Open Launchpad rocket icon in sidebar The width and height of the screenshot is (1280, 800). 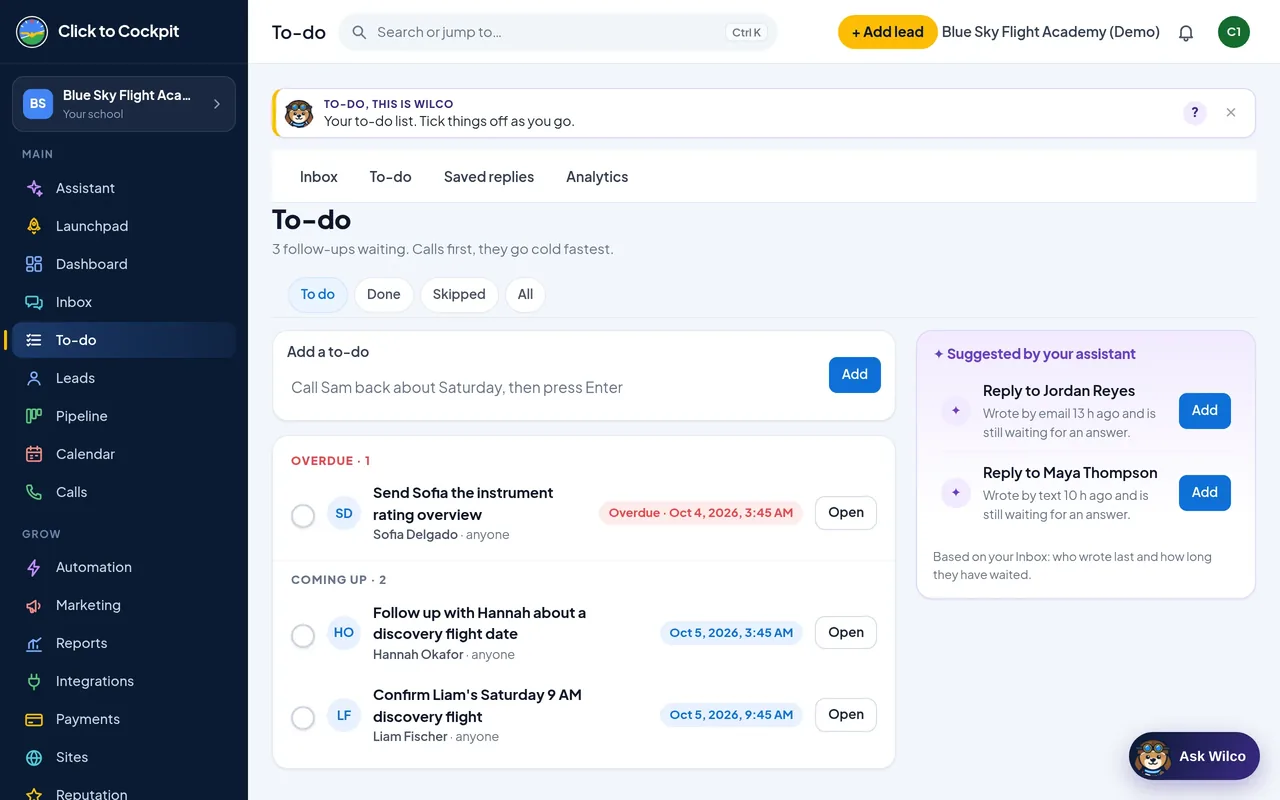(x=34, y=226)
